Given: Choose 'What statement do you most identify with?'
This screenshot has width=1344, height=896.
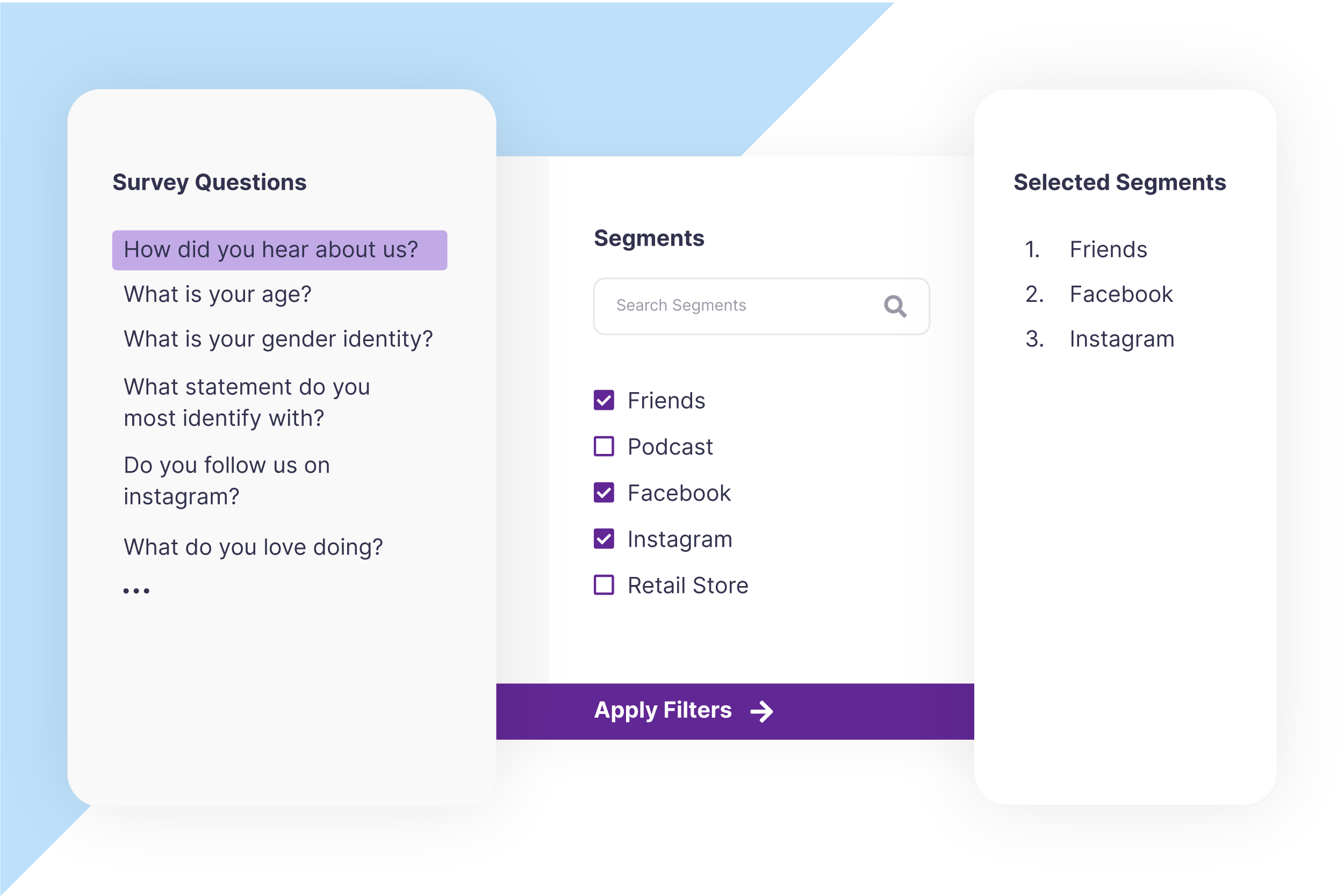Looking at the screenshot, I should [x=247, y=402].
